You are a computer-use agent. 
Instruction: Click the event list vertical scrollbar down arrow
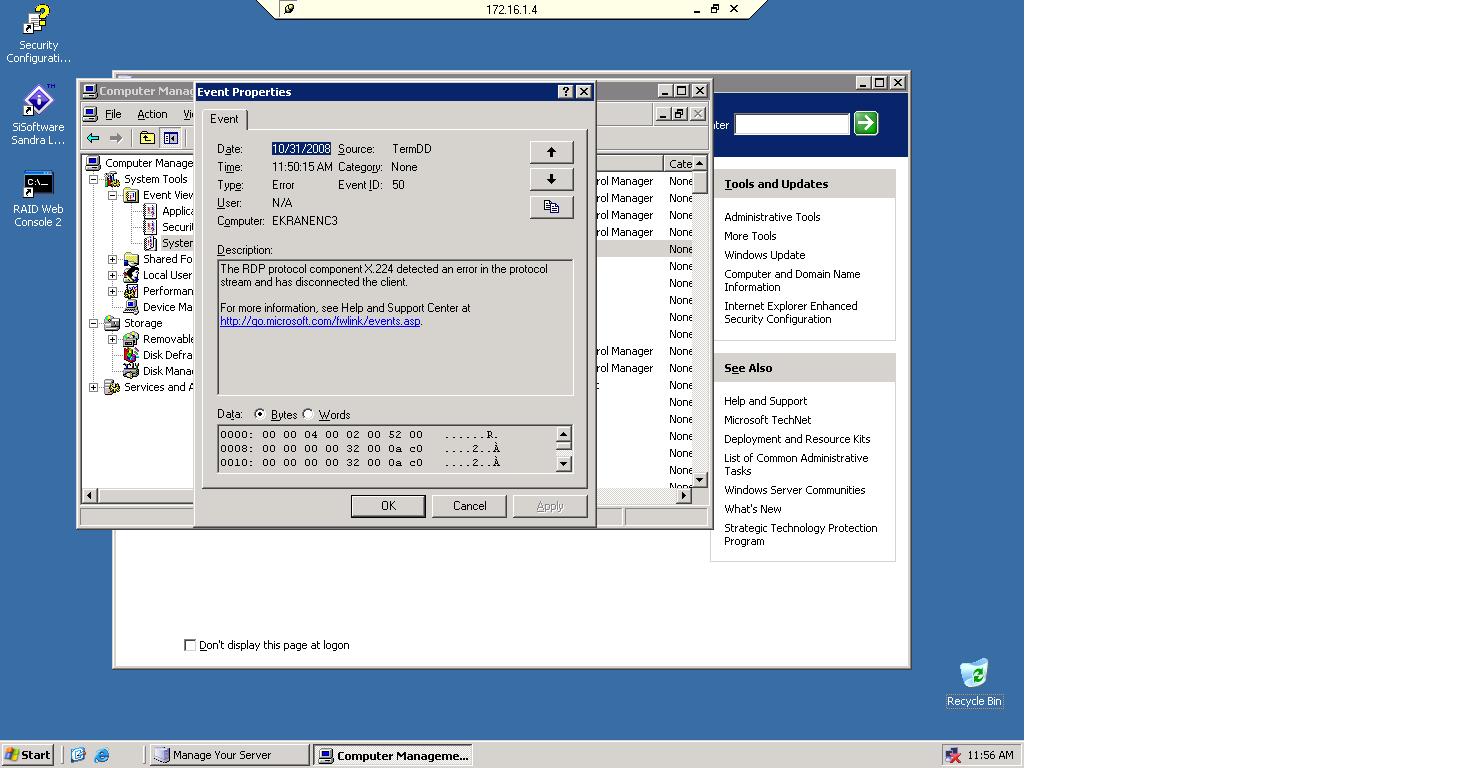click(700, 480)
